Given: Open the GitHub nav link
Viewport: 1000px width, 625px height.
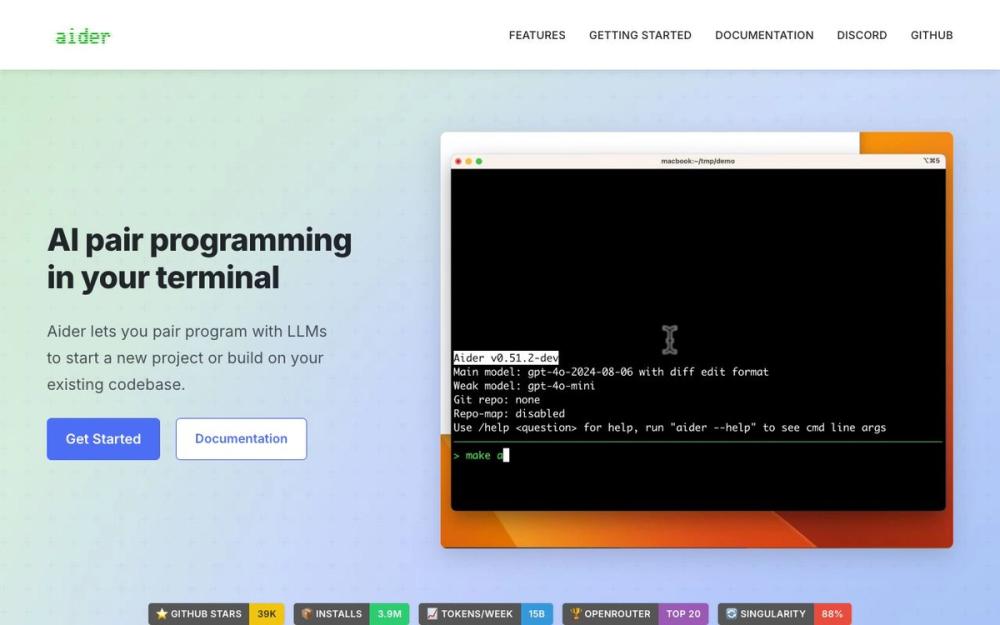Looking at the screenshot, I should 931,35.
